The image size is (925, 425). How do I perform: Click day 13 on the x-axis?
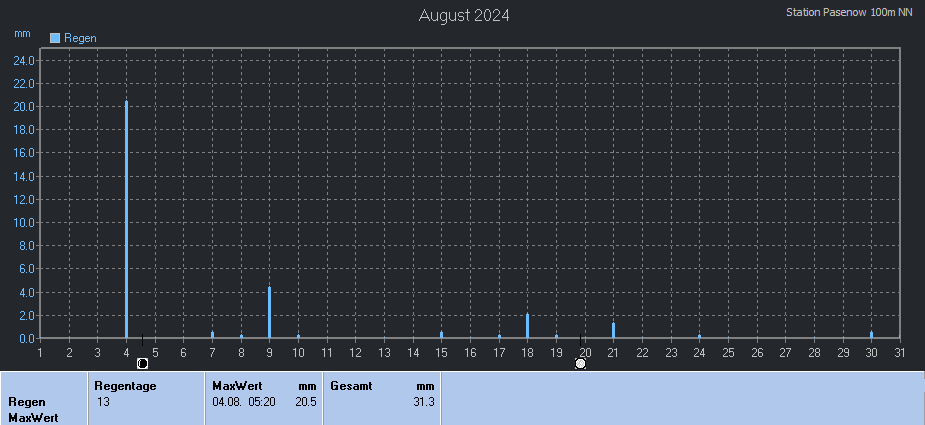pos(384,353)
